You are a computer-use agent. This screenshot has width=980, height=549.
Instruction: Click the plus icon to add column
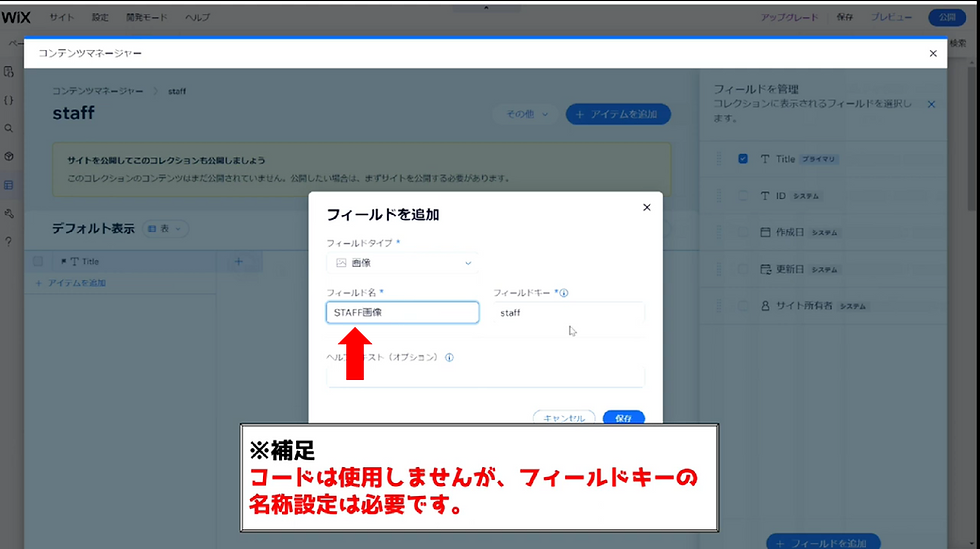pyautogui.click(x=239, y=261)
